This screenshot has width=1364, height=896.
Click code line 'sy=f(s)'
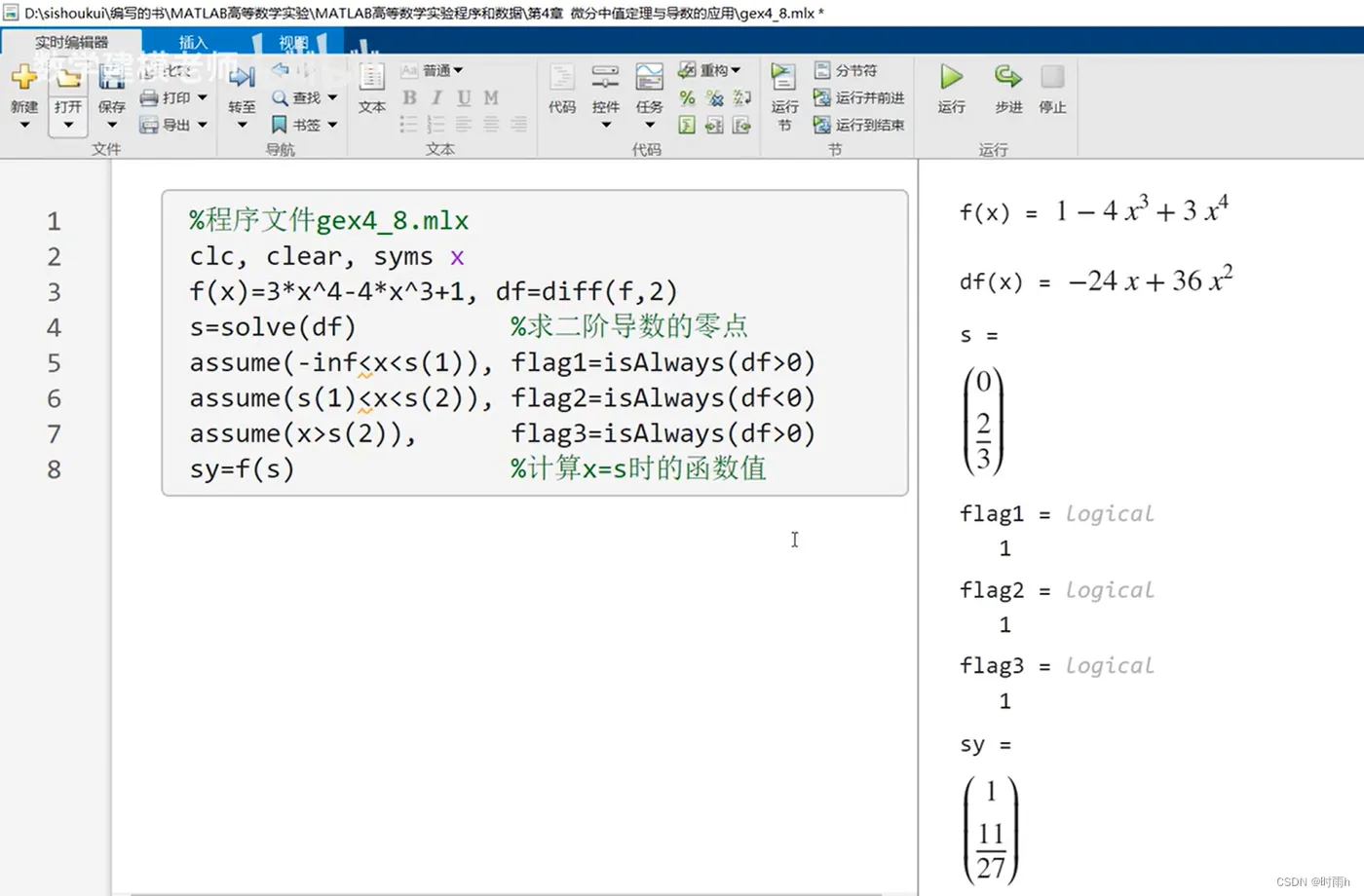pos(242,469)
